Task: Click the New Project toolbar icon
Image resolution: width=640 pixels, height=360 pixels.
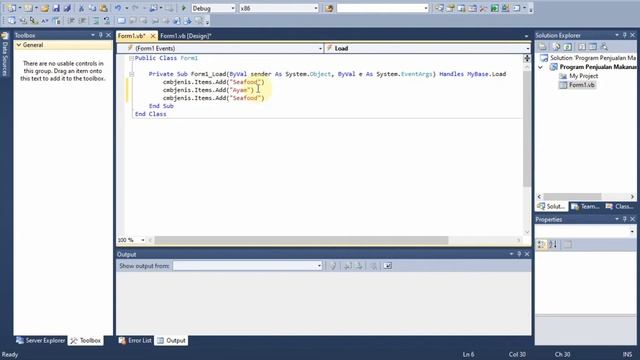Action: pyautogui.click(x=11, y=8)
